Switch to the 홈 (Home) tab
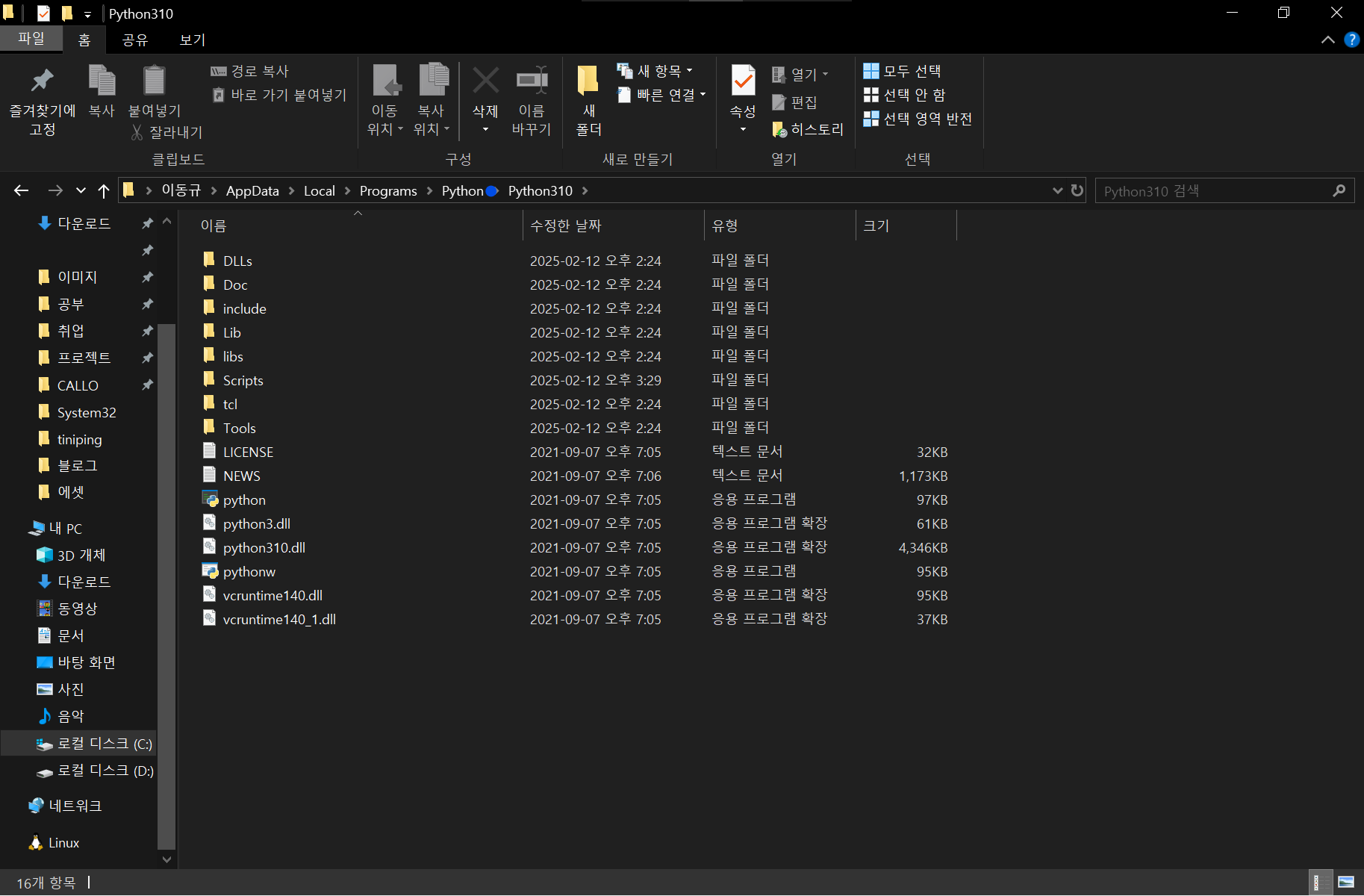 [x=84, y=40]
